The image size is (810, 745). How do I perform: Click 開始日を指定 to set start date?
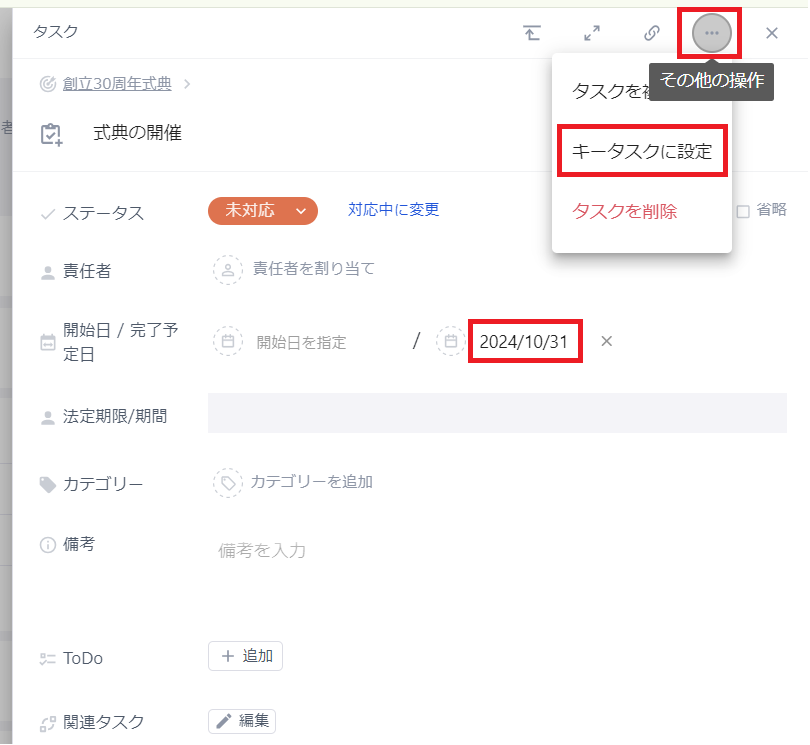301,342
